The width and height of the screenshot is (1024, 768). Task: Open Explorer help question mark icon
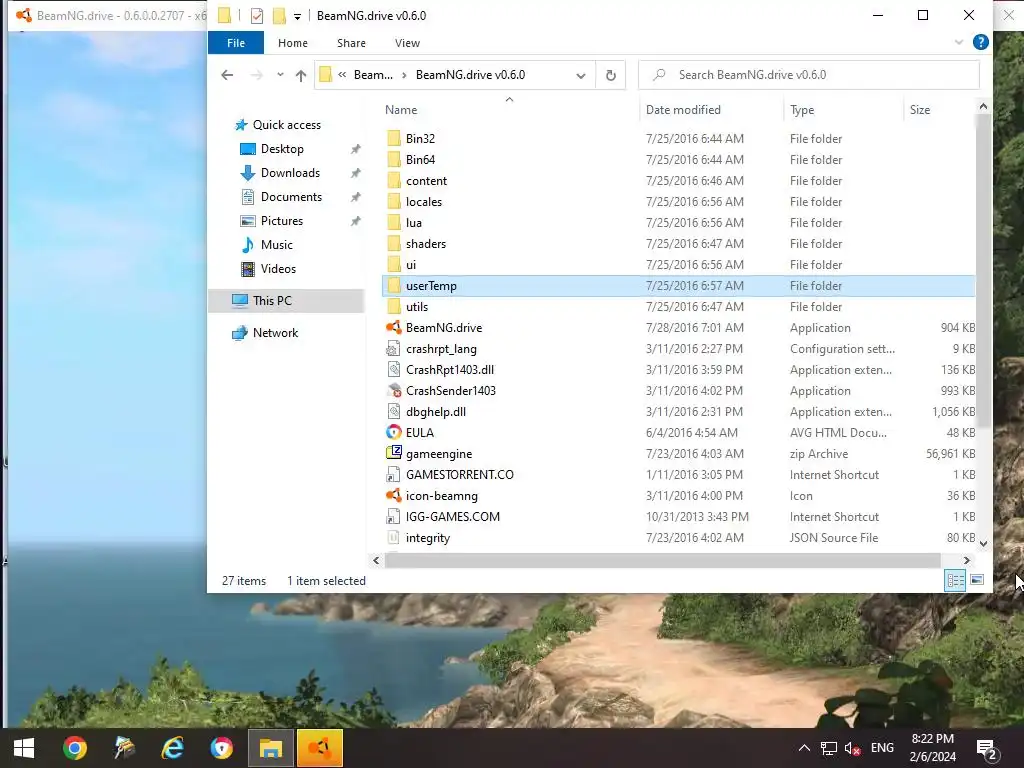[x=980, y=42]
